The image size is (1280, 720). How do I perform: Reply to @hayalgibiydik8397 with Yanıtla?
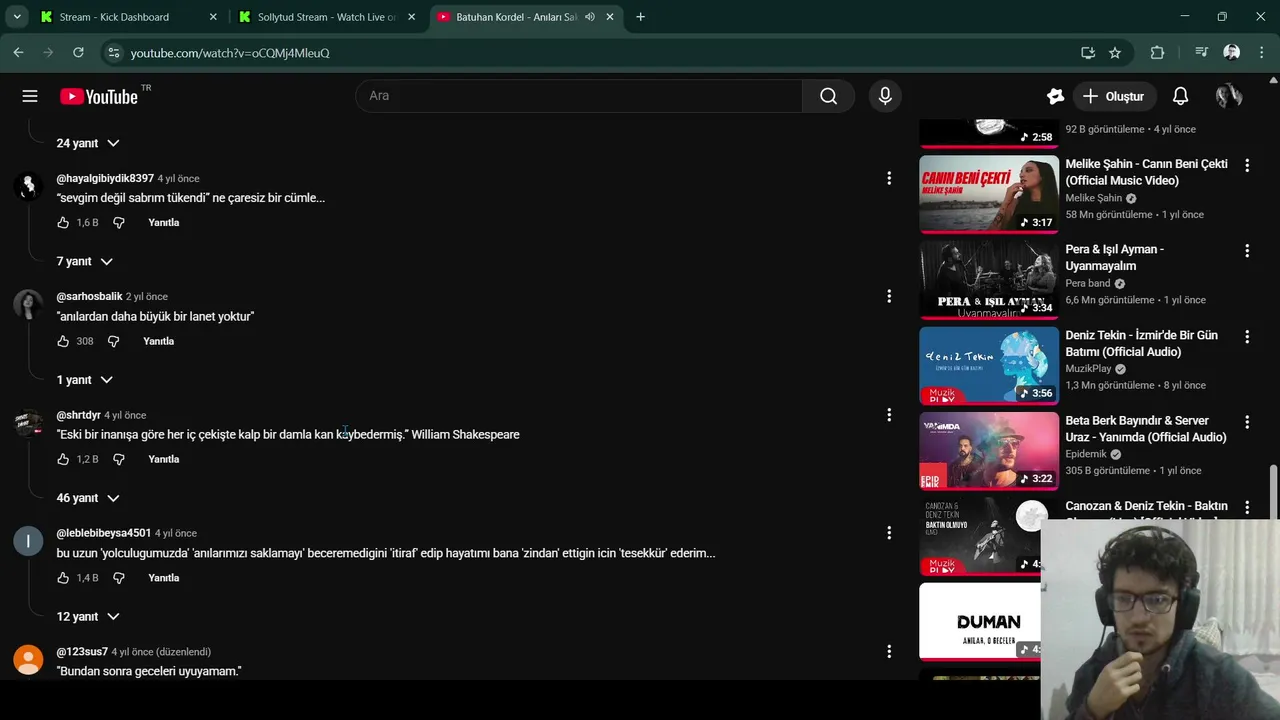coord(164,223)
